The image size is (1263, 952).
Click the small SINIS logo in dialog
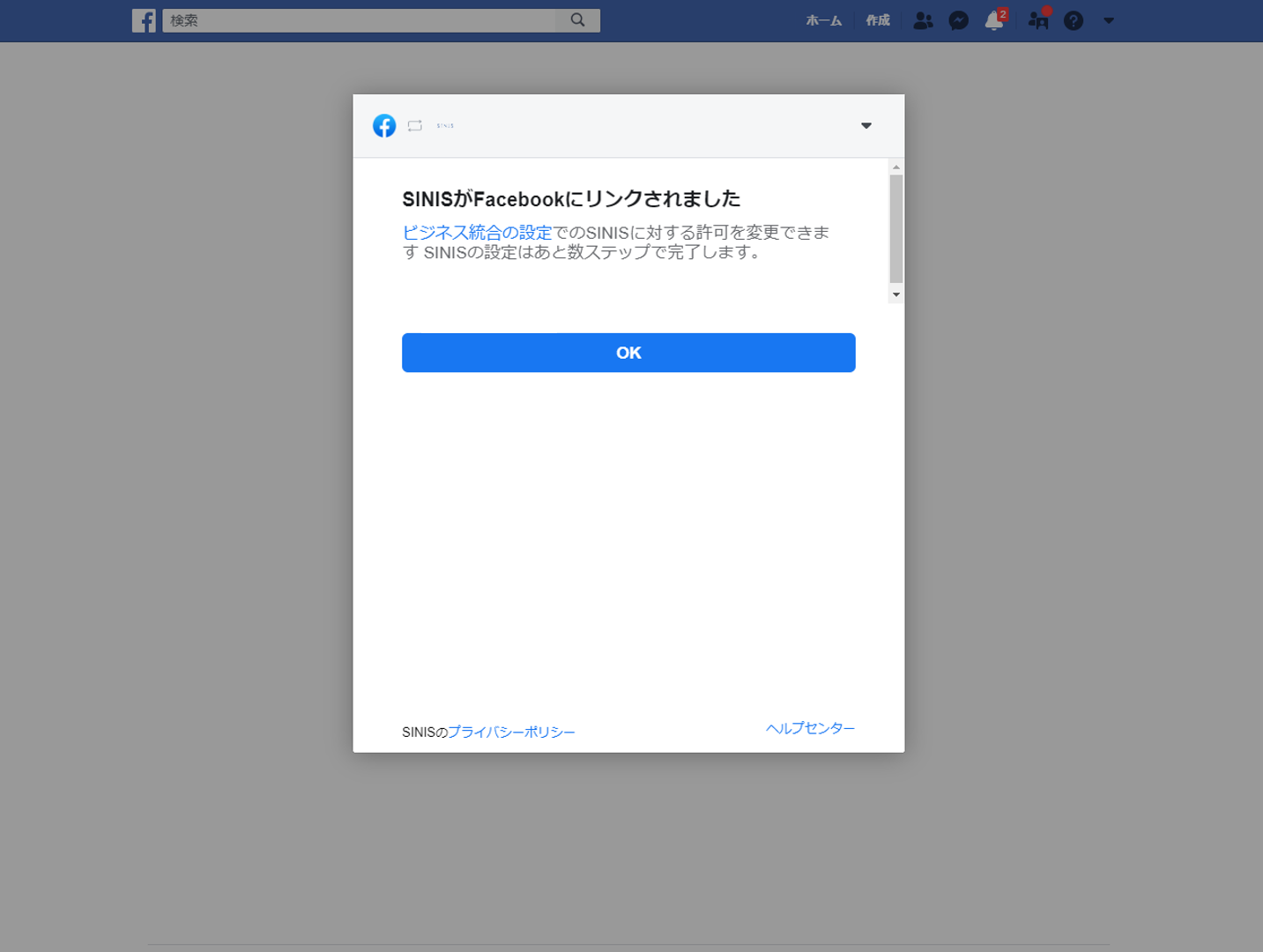[445, 126]
